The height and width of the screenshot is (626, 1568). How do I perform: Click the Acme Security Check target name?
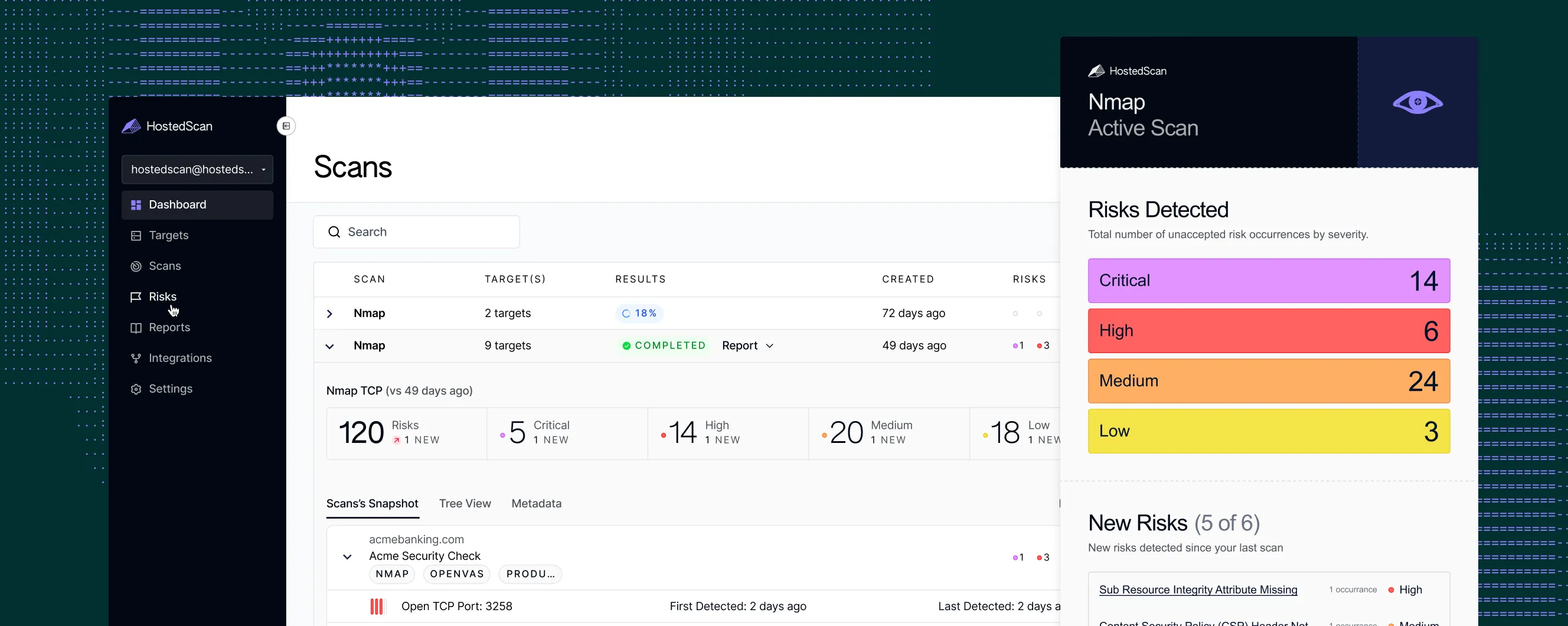(x=424, y=556)
